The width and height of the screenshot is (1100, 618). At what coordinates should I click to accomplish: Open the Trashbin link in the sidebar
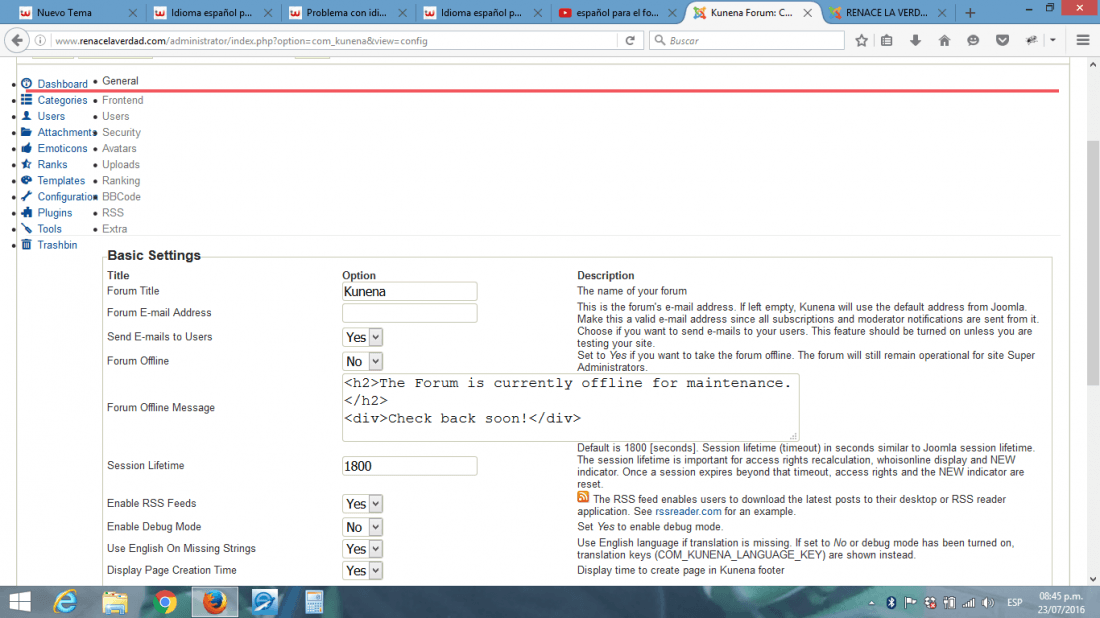point(58,245)
